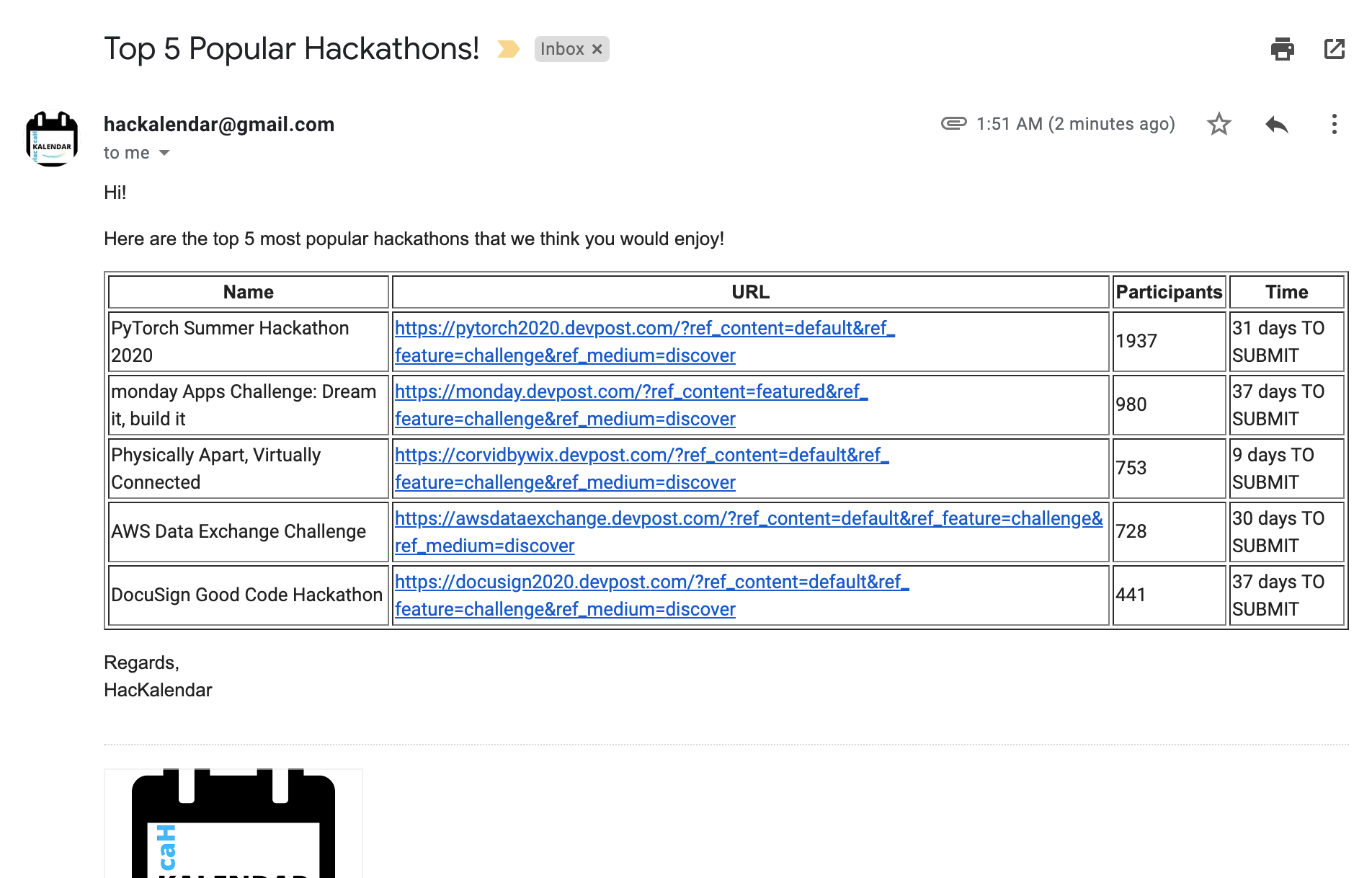This screenshot has width=1372, height=878.
Task: Open the corvidbywix devpost link
Action: (641, 469)
